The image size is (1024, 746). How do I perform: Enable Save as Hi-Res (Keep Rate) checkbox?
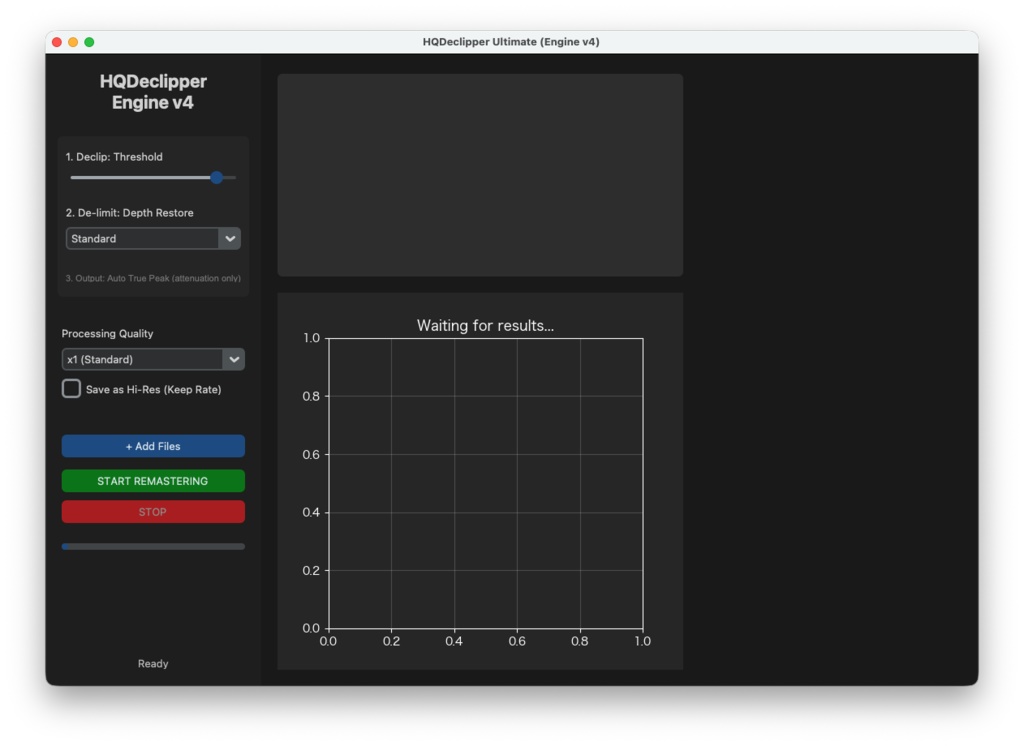tap(71, 389)
